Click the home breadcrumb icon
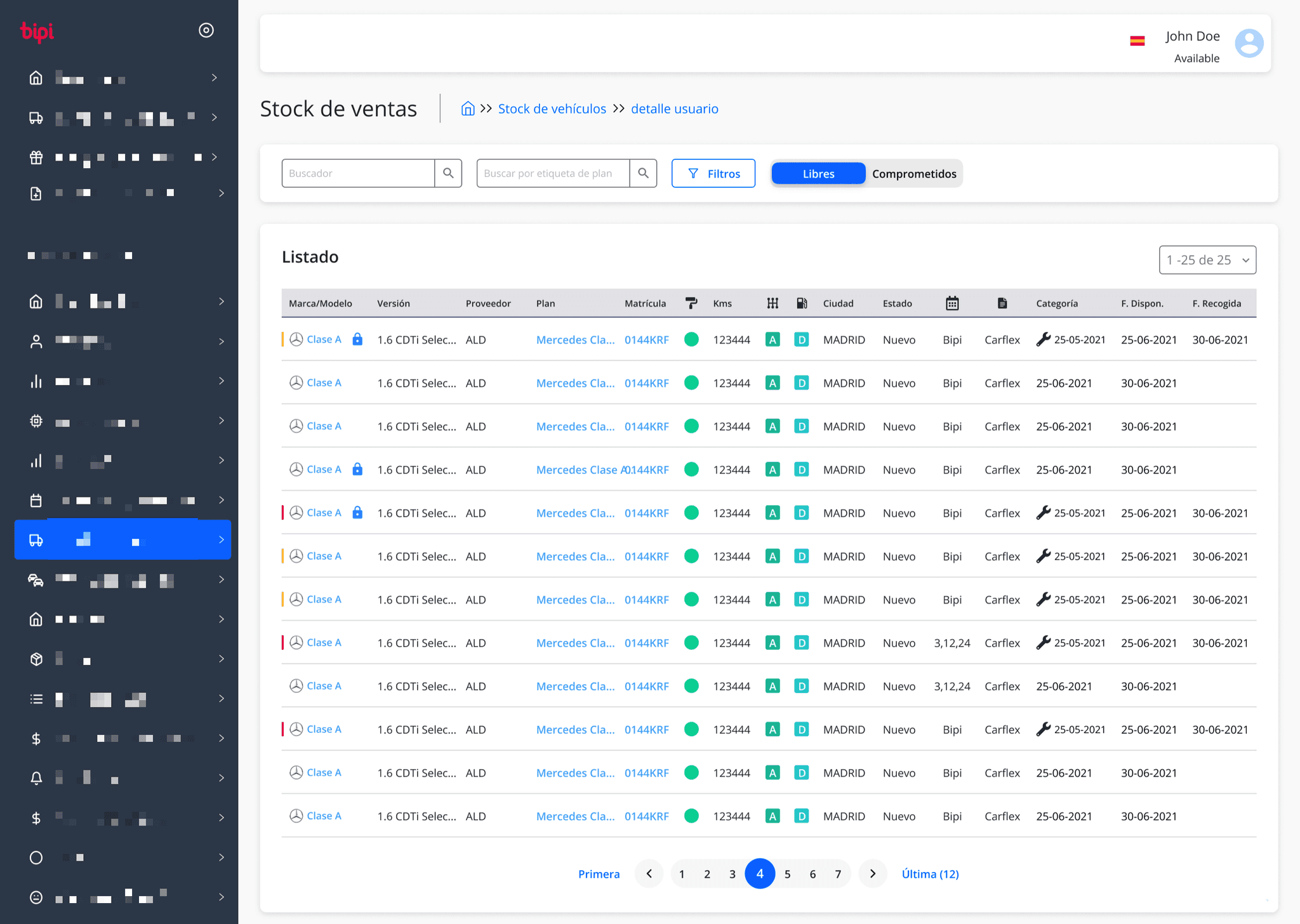 click(x=468, y=109)
